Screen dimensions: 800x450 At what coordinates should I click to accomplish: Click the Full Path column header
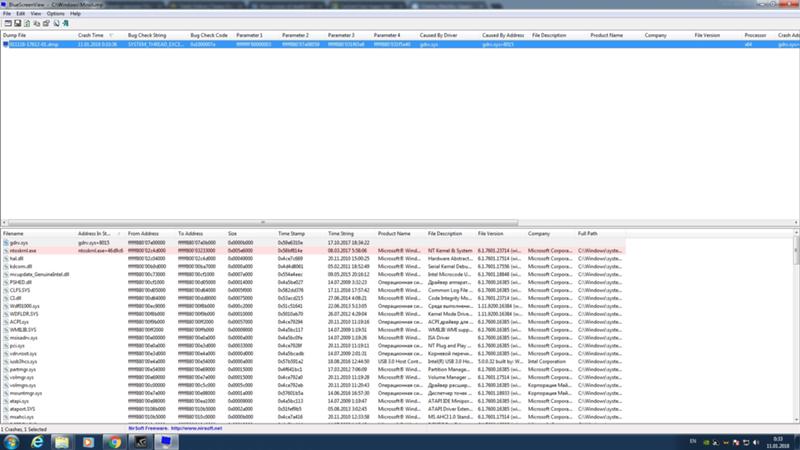[601, 233]
